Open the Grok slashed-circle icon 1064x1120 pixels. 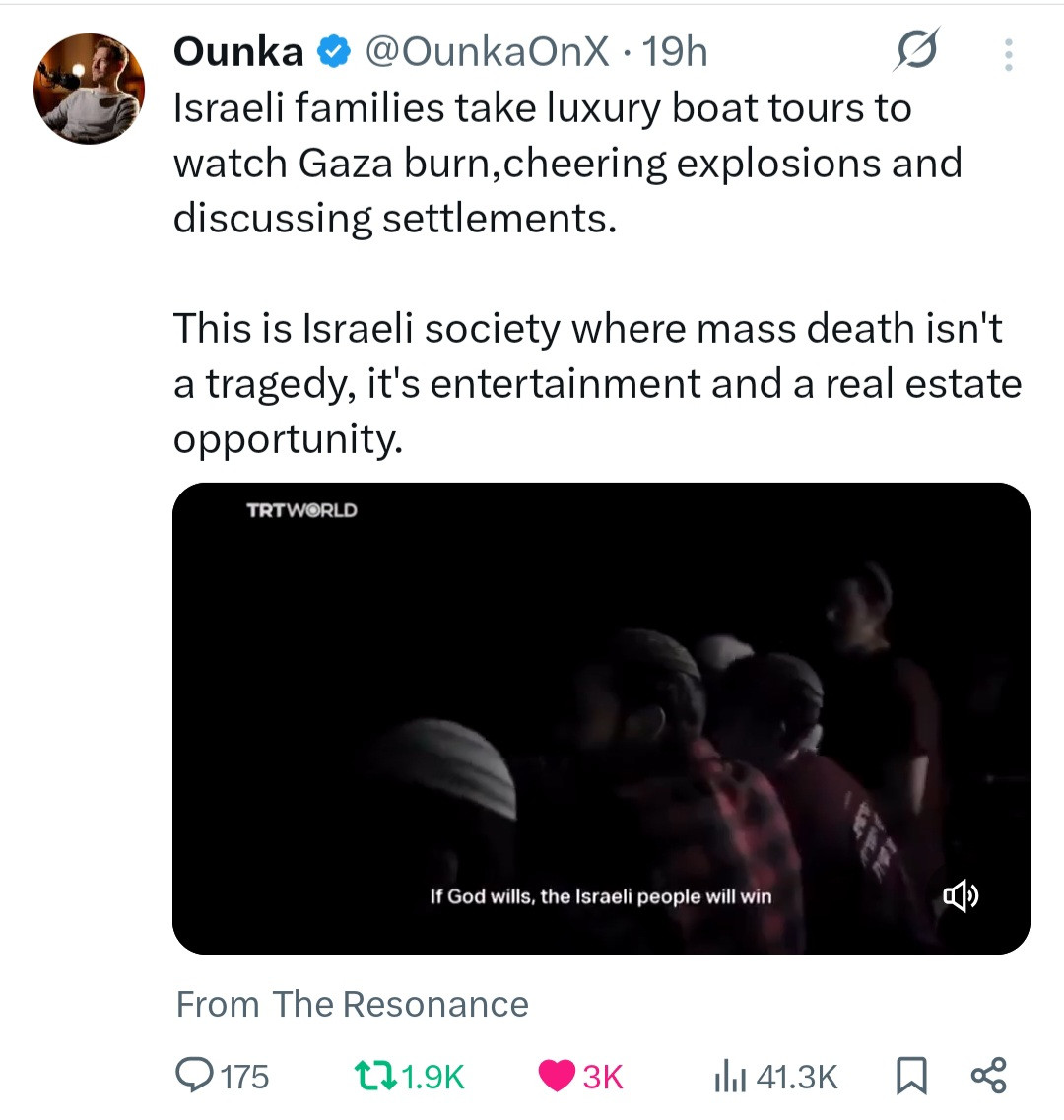coord(915,50)
